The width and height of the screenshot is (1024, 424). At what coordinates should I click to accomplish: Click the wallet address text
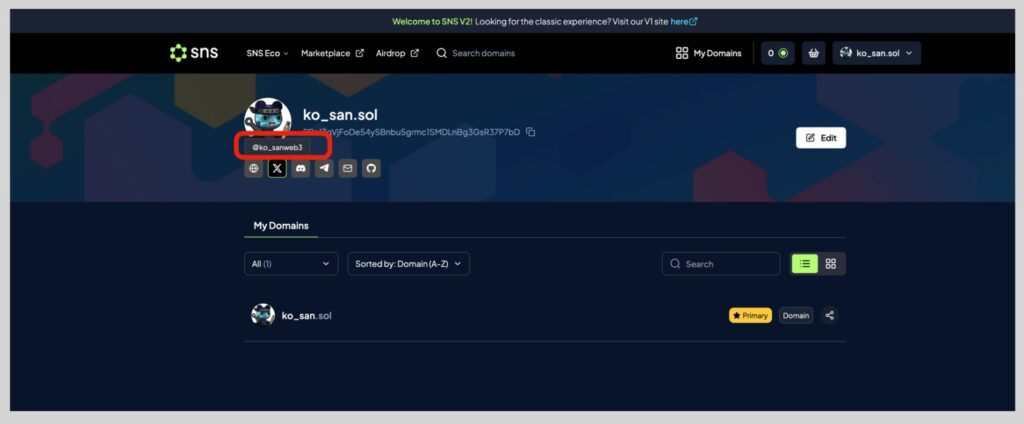click(x=412, y=132)
